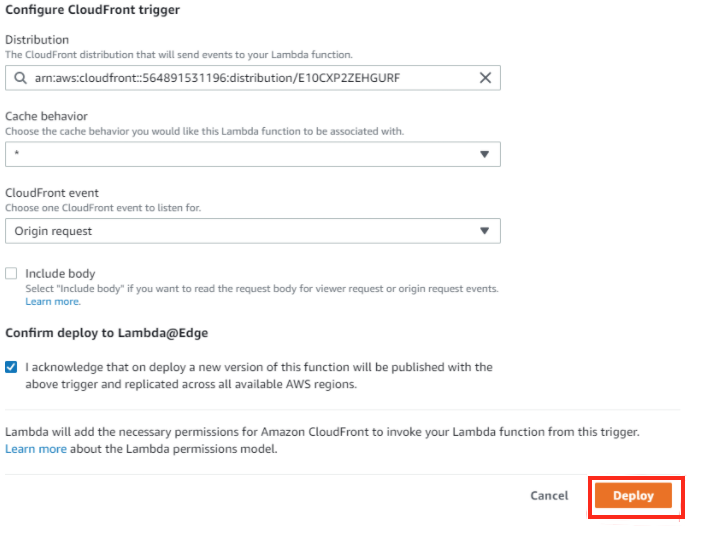Click the "Include body" label text

click(60, 273)
